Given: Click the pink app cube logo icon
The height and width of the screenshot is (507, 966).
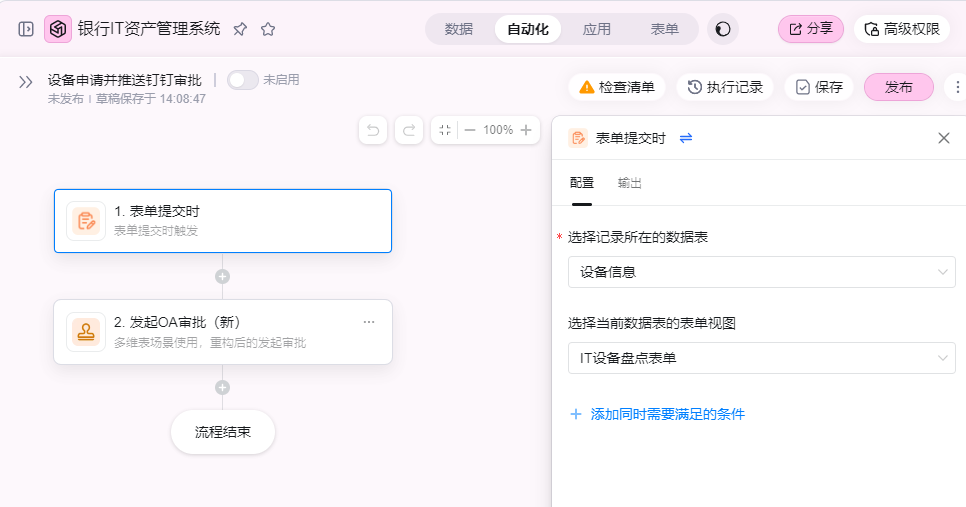Looking at the screenshot, I should click(58, 29).
